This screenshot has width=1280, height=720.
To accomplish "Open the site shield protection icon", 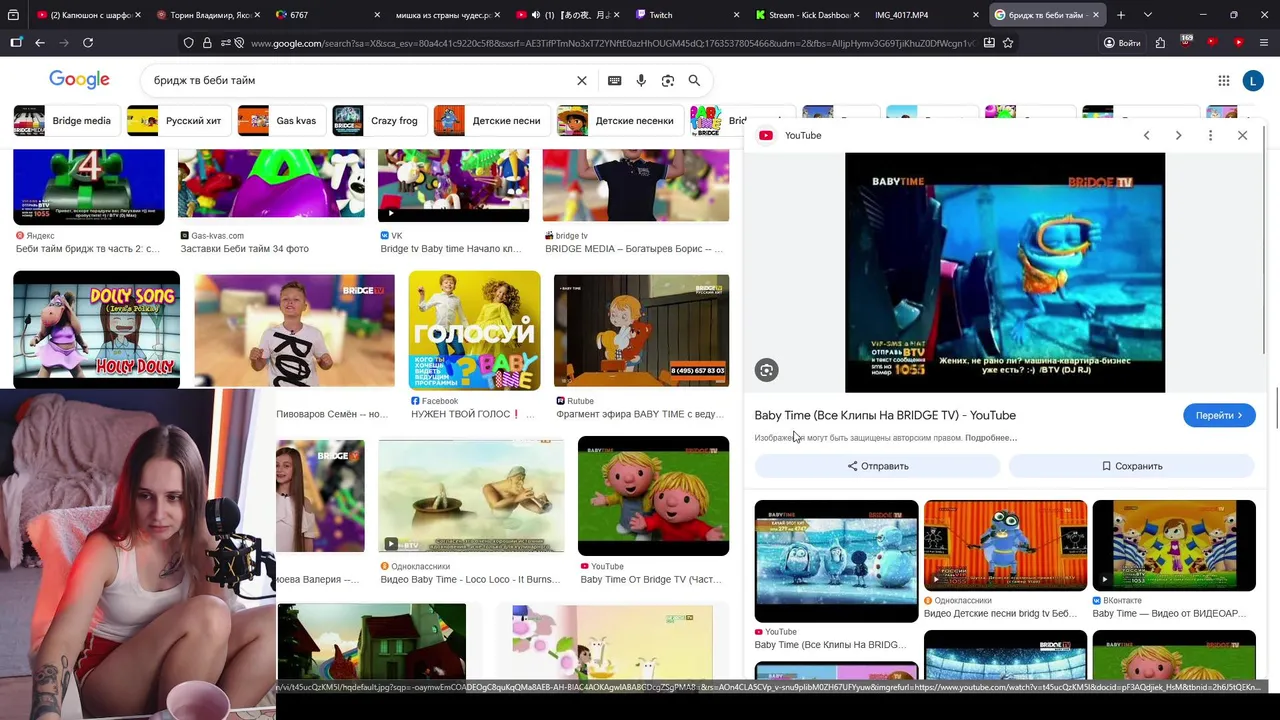I will 188,43.
